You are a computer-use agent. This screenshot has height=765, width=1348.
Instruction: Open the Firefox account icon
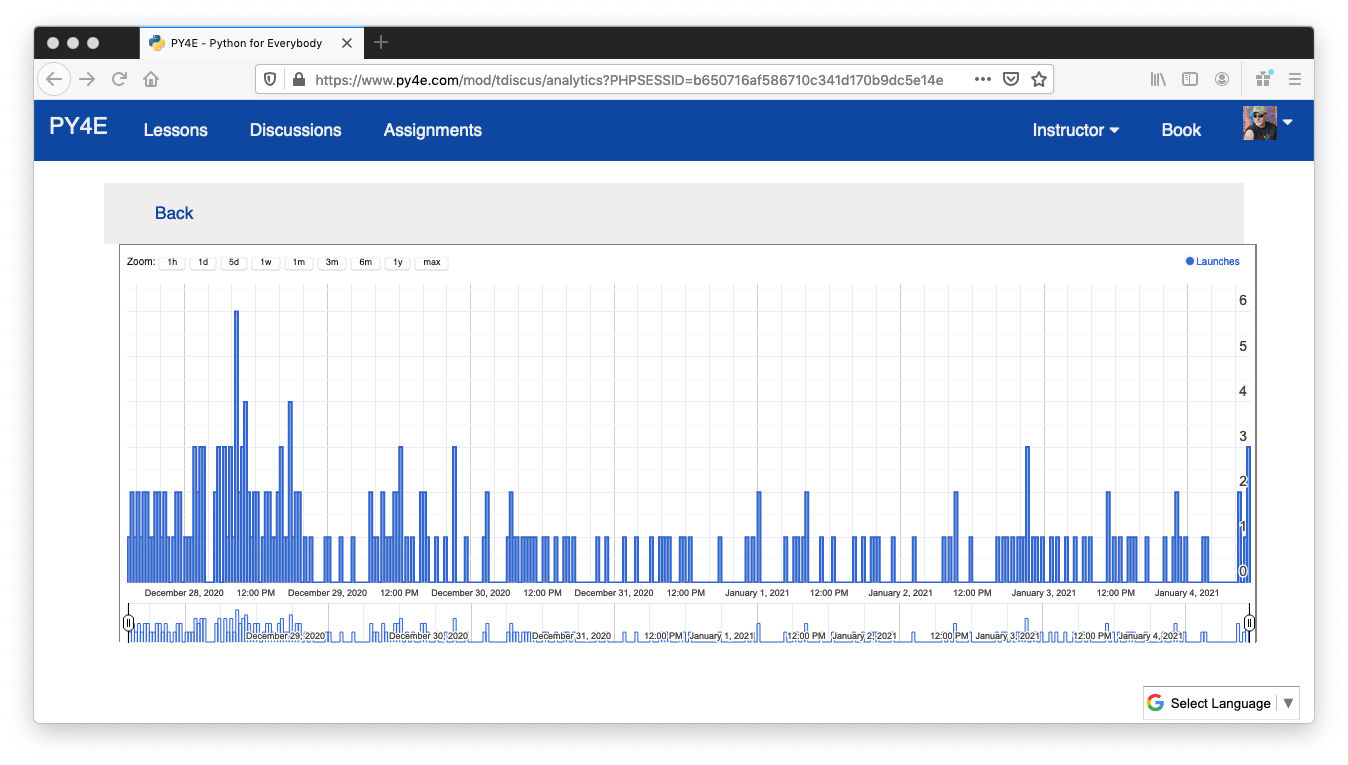[1222, 79]
